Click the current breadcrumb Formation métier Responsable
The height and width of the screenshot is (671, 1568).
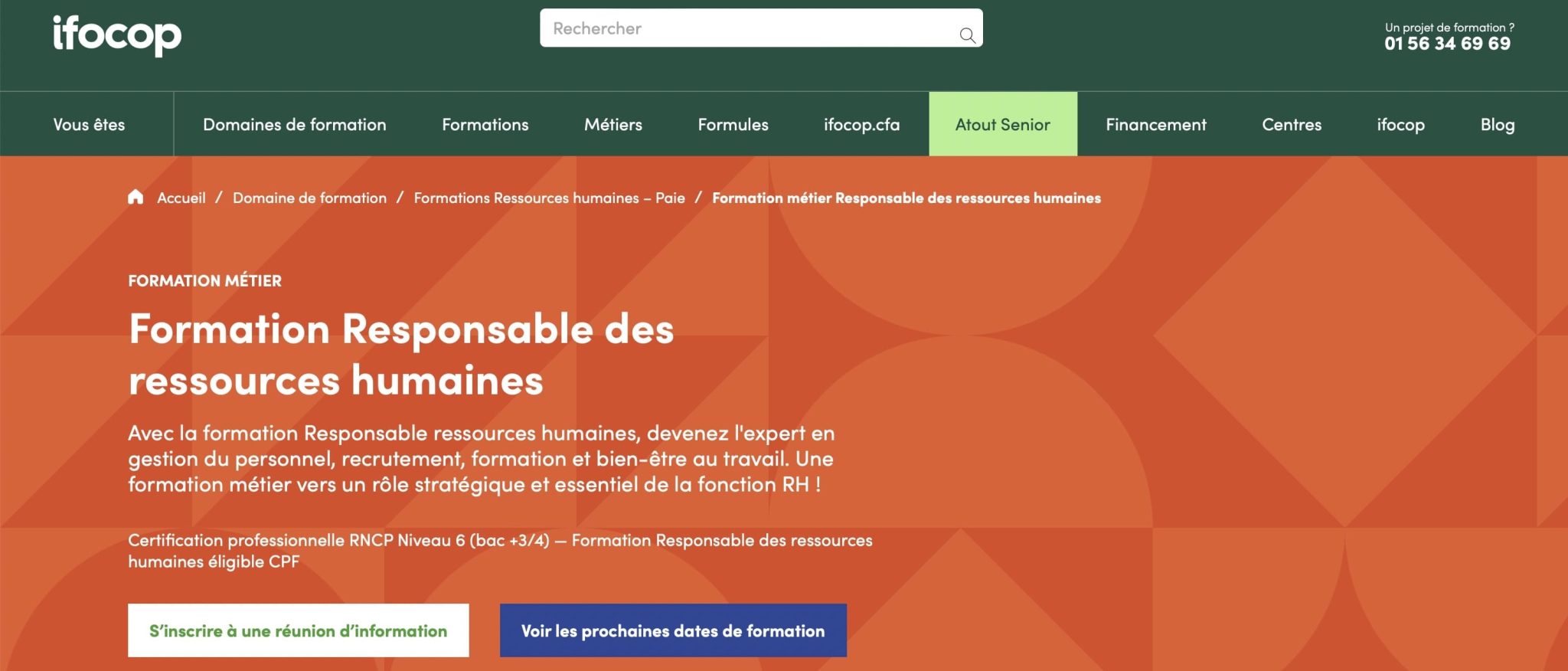[906, 198]
